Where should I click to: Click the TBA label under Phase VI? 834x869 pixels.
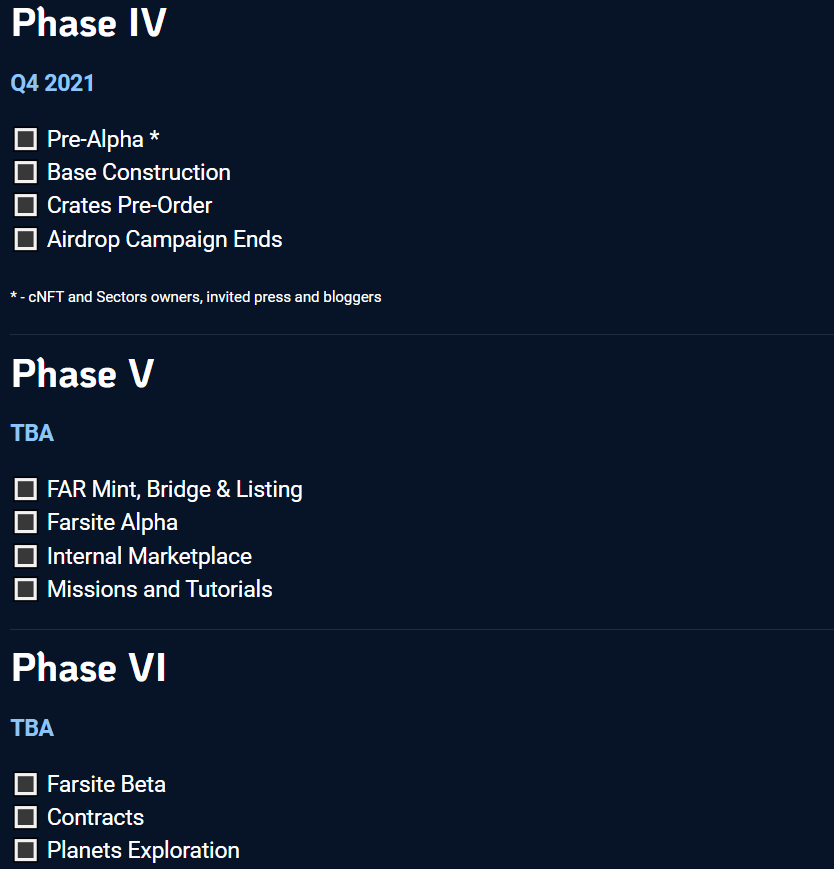coord(32,728)
